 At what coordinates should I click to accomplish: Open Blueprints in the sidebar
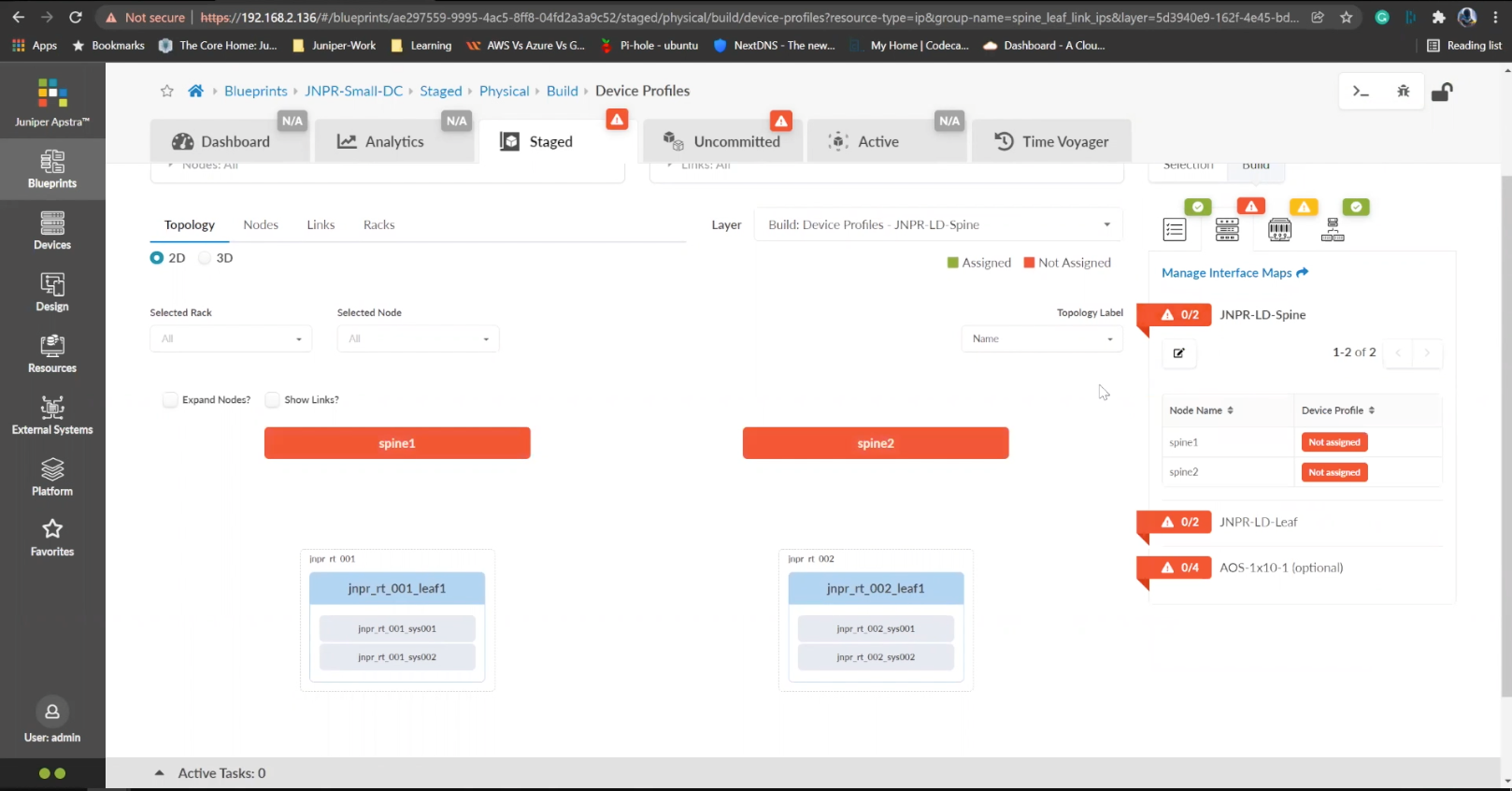pos(52,169)
